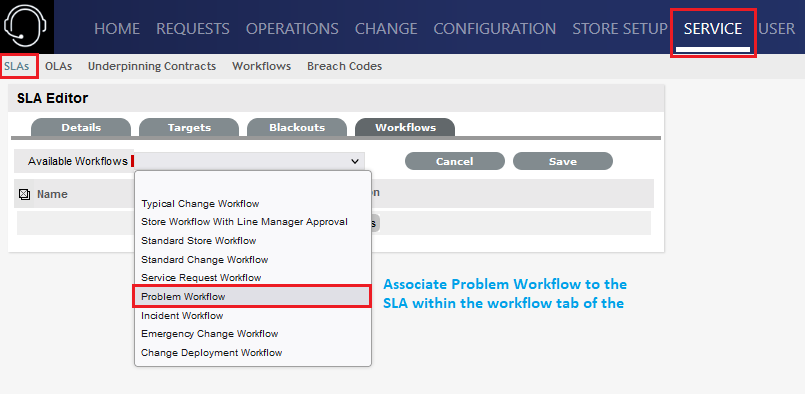The width and height of the screenshot is (808, 398).
Task: Select Emergency Change Workflow option
Action: pyautogui.click(x=209, y=334)
